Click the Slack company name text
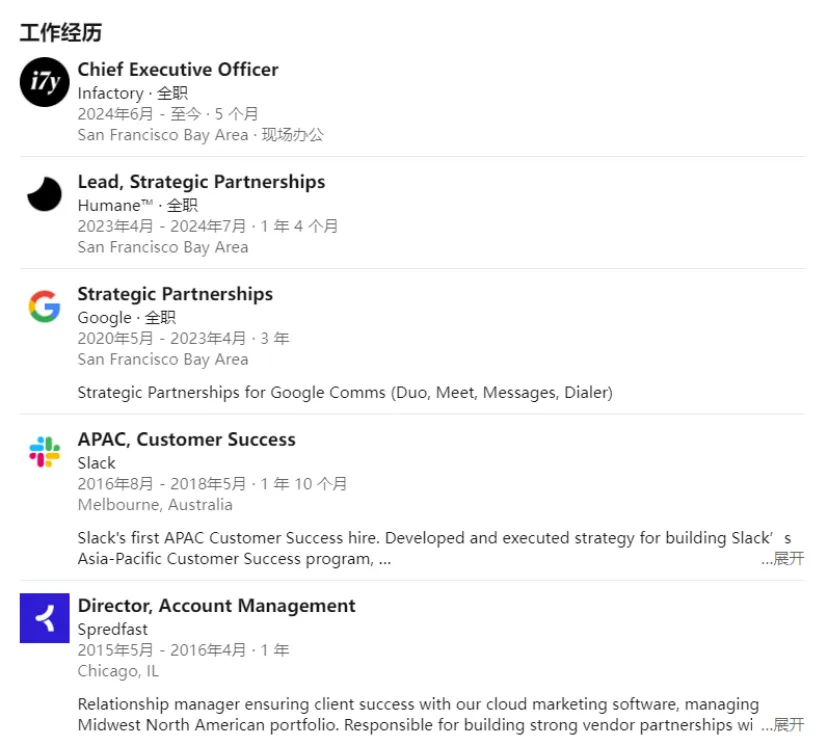The image size is (828, 746). click(x=96, y=463)
